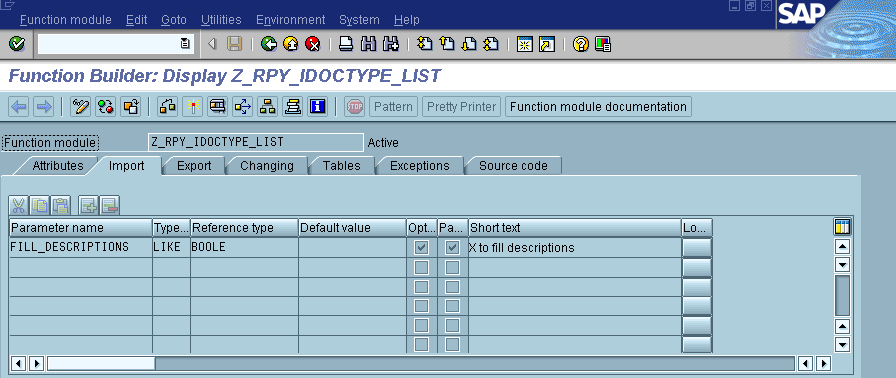Open the Function module menu
Screen dimensions: 896x378
point(66,20)
